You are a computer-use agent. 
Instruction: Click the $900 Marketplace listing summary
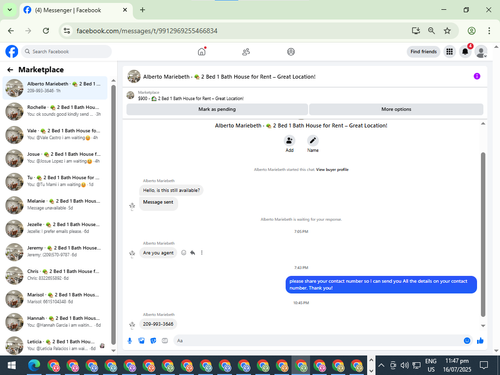pyautogui.click(x=191, y=98)
